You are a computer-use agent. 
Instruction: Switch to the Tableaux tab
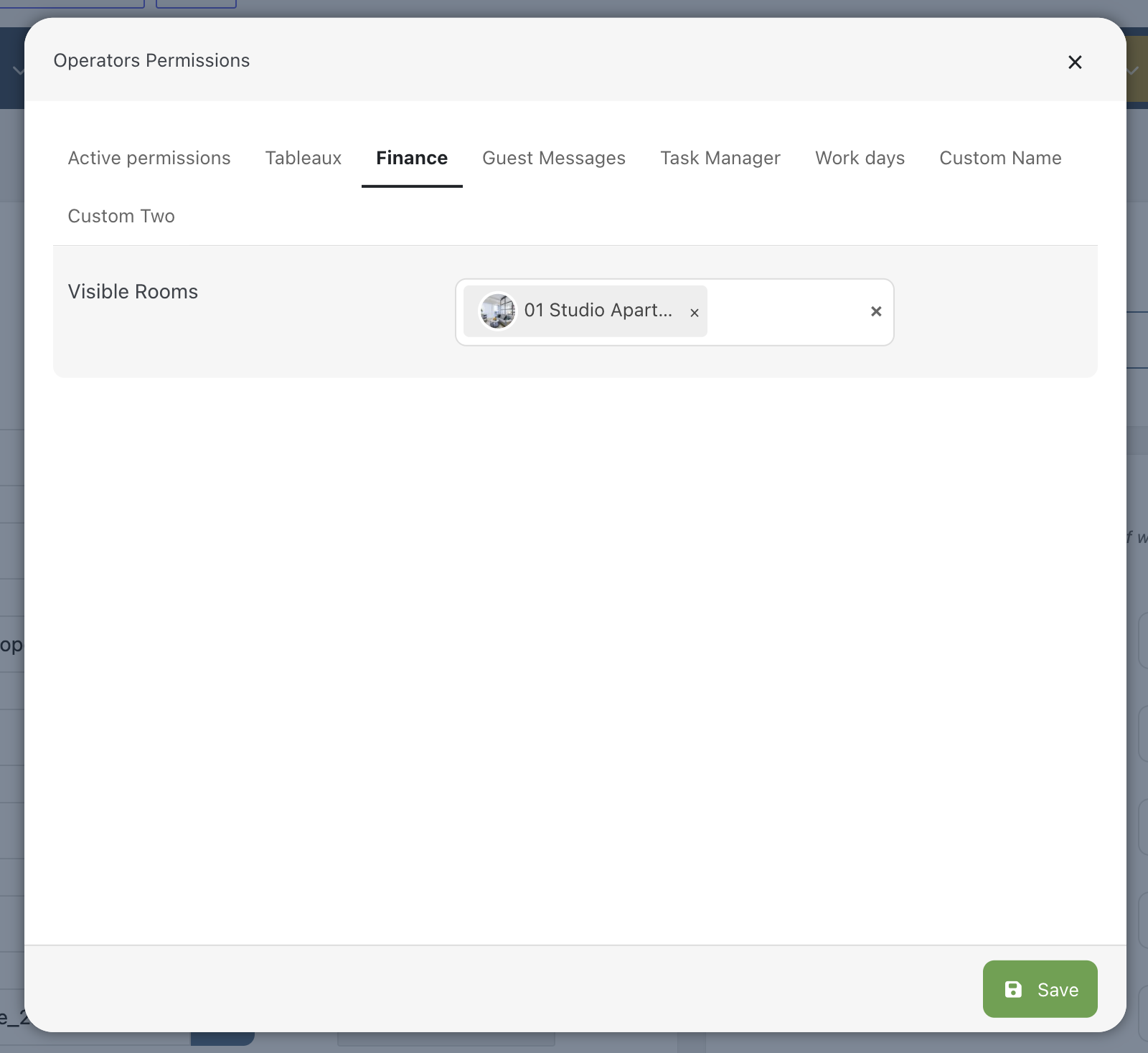[304, 158]
